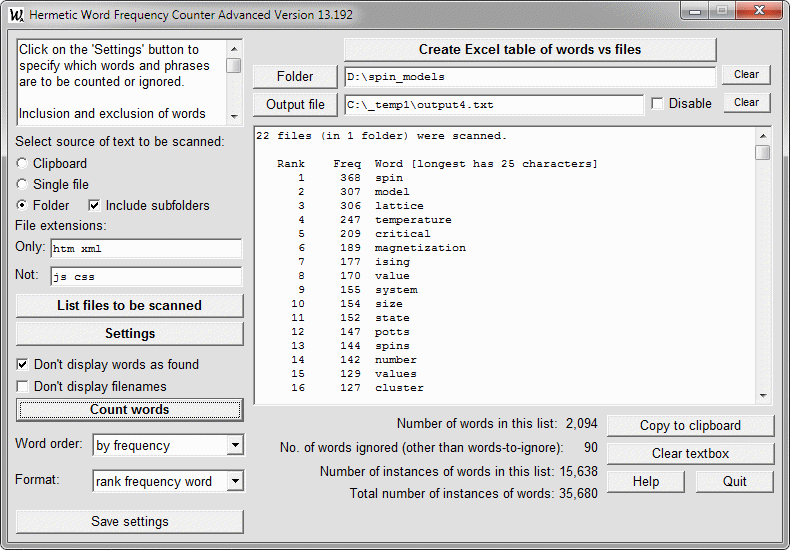790x550 pixels.
Task: Click the '22 files (in 1 folder) were scanned' line
Action: tap(381, 136)
